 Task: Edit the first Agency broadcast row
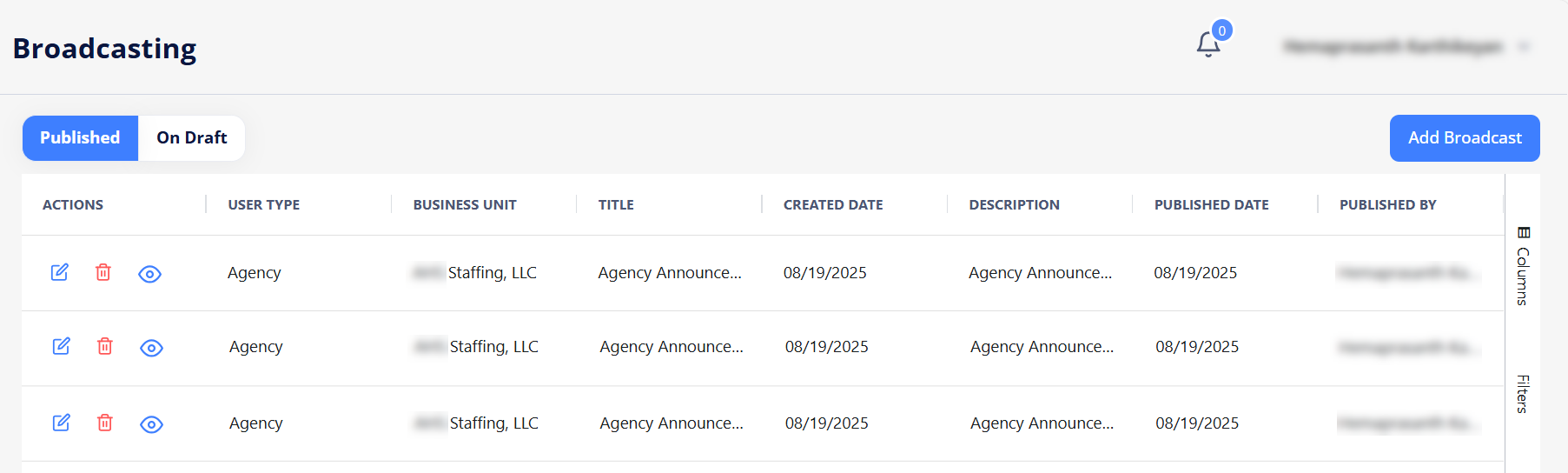(60, 272)
